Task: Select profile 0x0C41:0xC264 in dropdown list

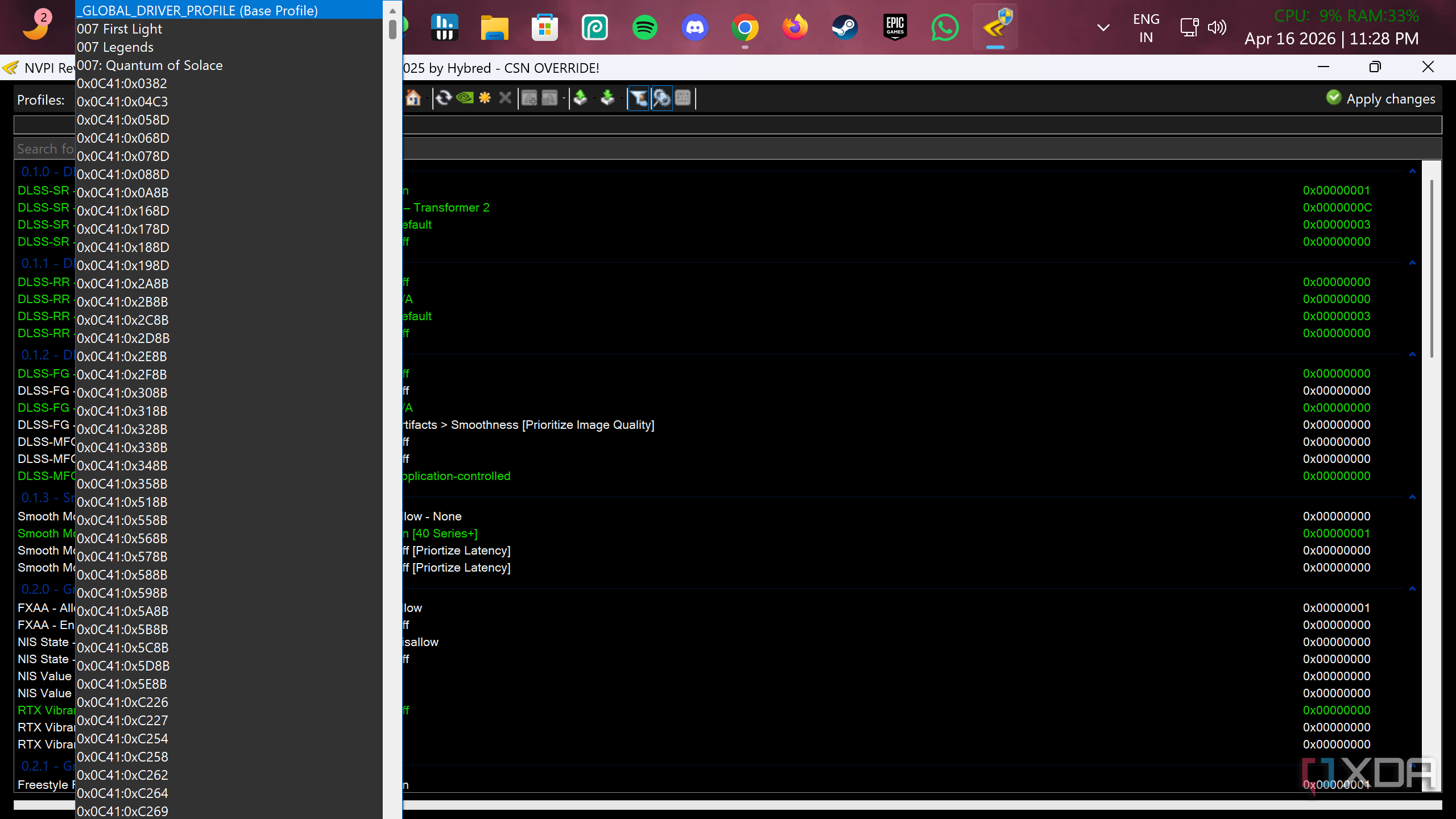Action: coord(229,793)
